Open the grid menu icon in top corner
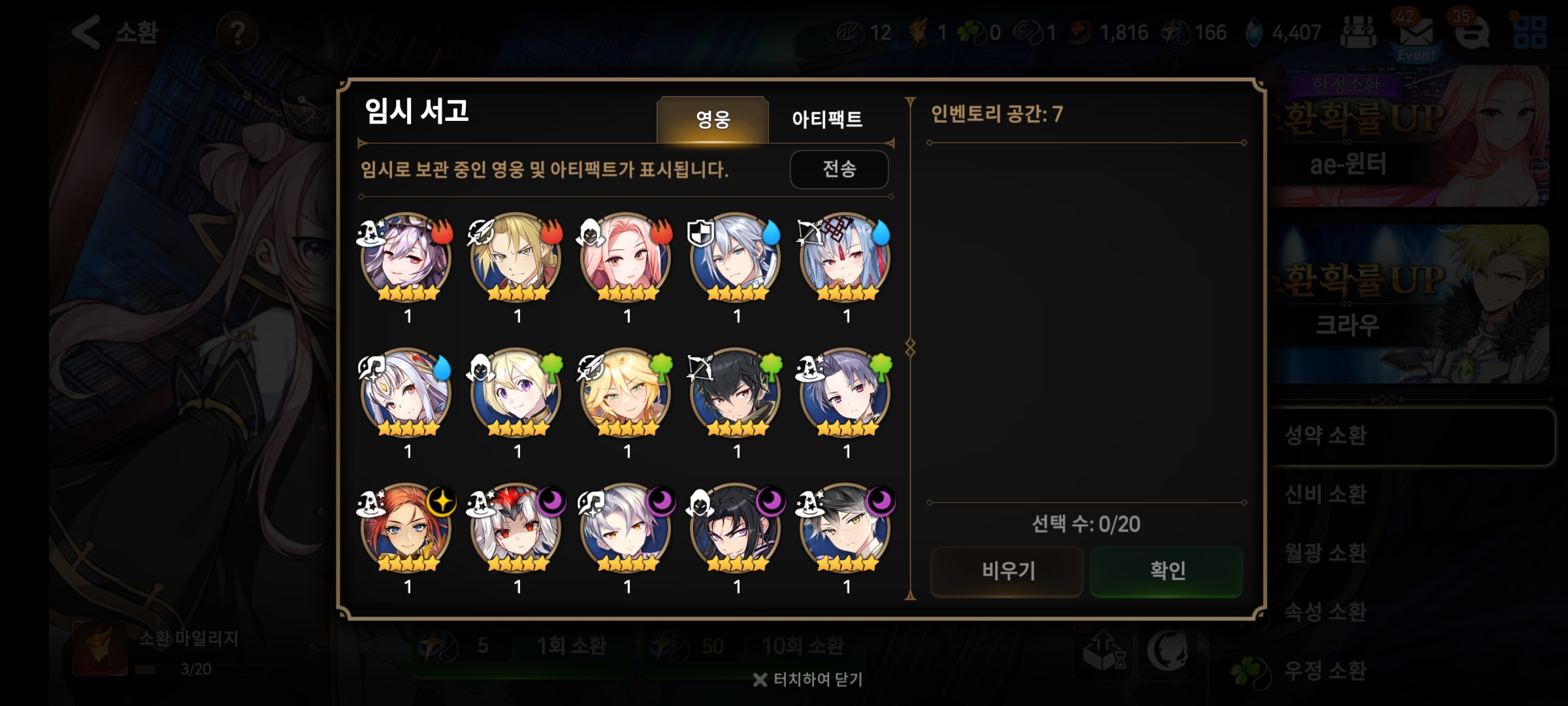1568x706 pixels. (x=1529, y=31)
